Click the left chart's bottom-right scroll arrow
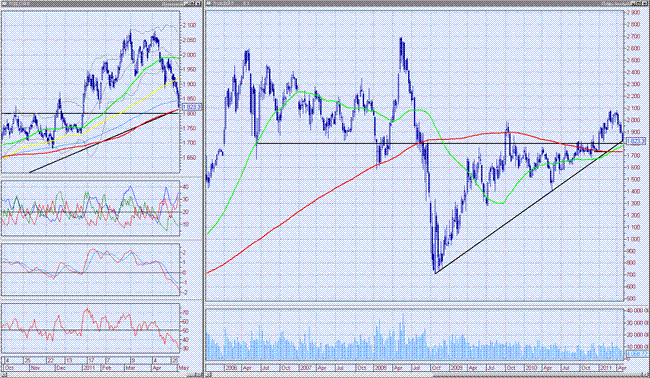 click(x=199, y=374)
